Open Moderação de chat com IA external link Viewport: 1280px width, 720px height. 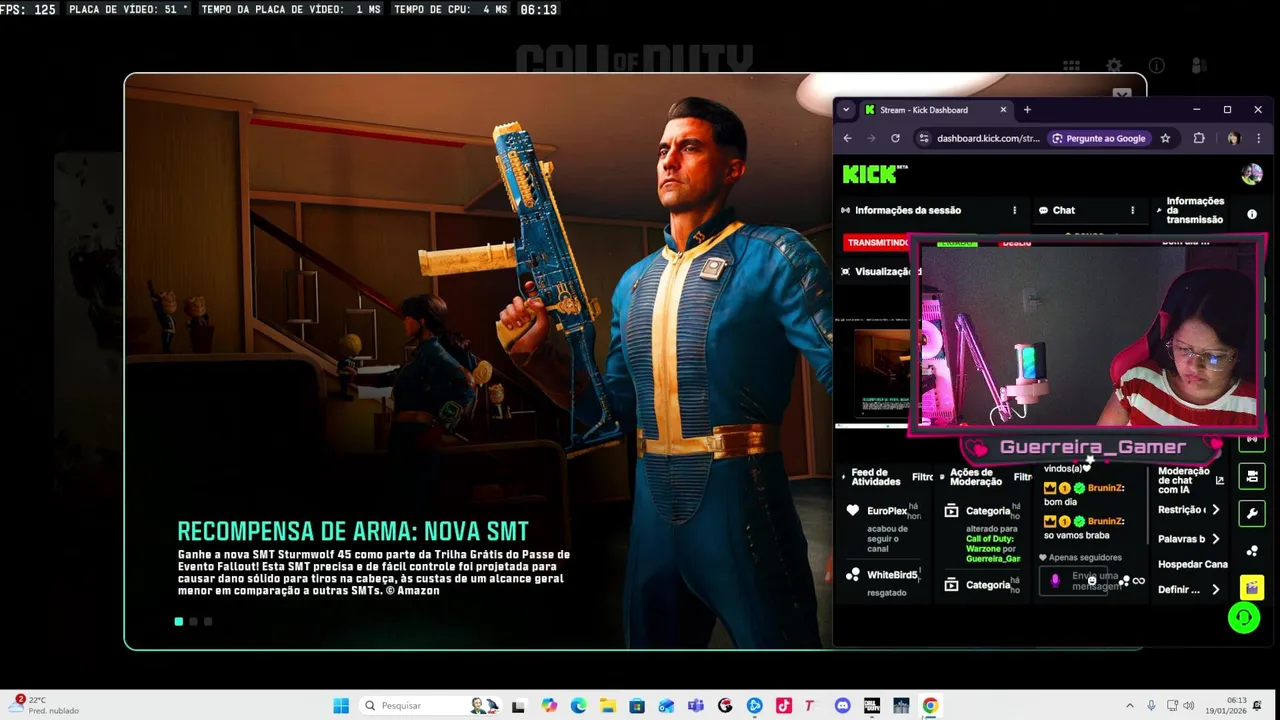coord(1219,481)
